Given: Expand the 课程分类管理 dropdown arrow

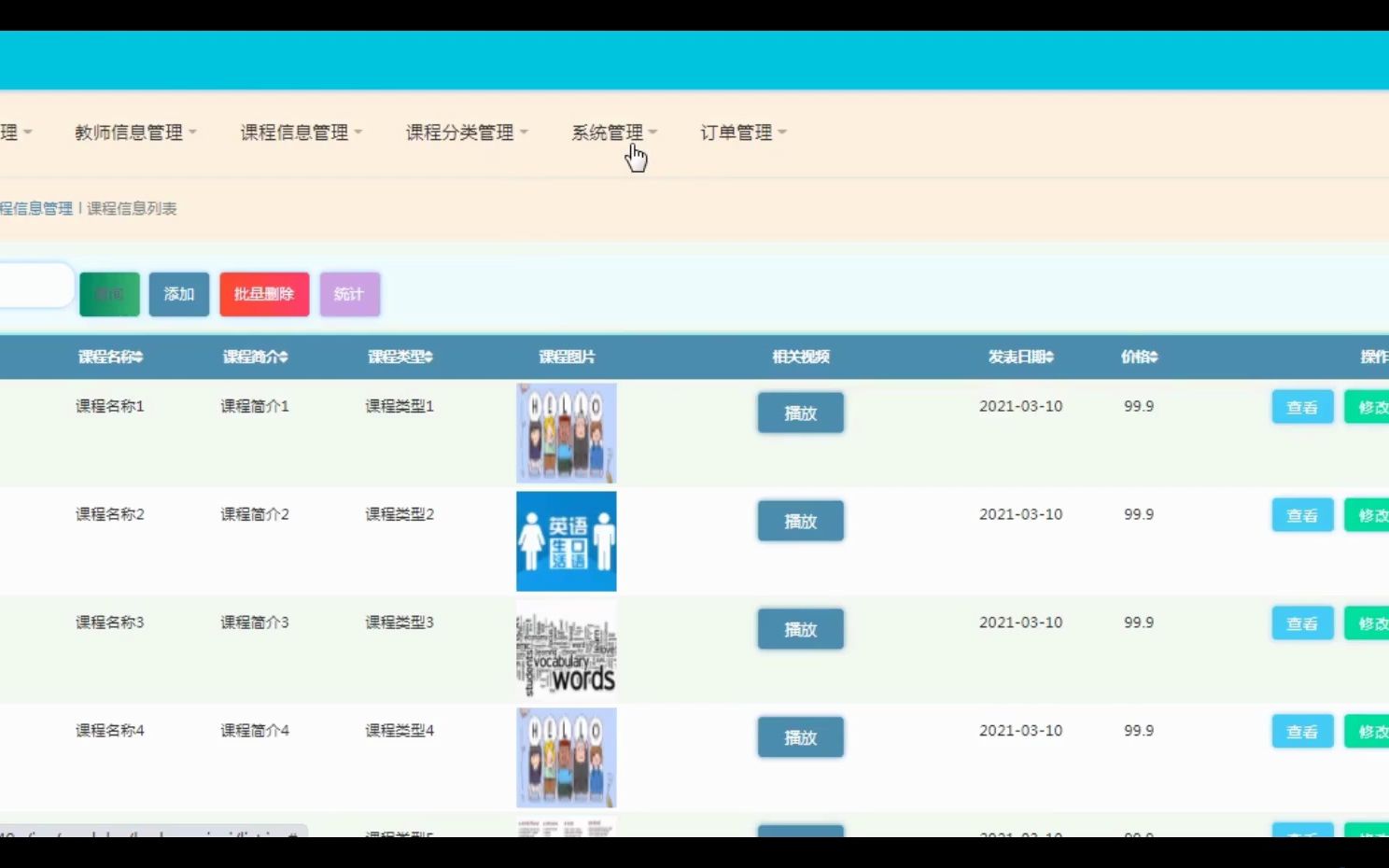Looking at the screenshot, I should pyautogui.click(x=524, y=133).
